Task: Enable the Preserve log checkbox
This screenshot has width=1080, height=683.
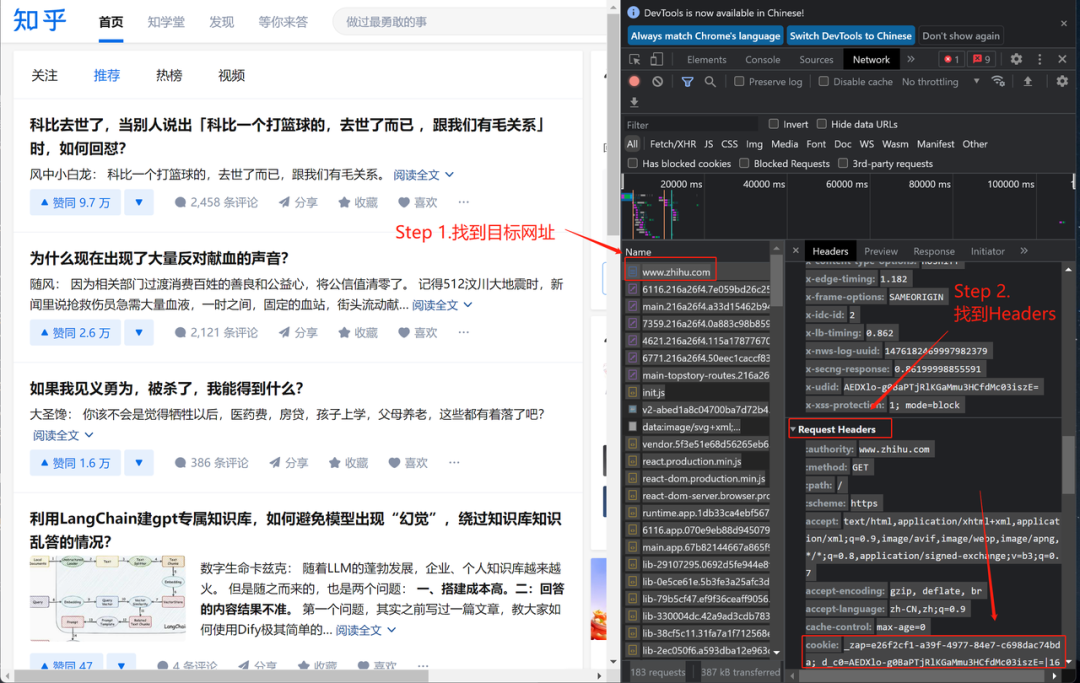Action: 739,81
